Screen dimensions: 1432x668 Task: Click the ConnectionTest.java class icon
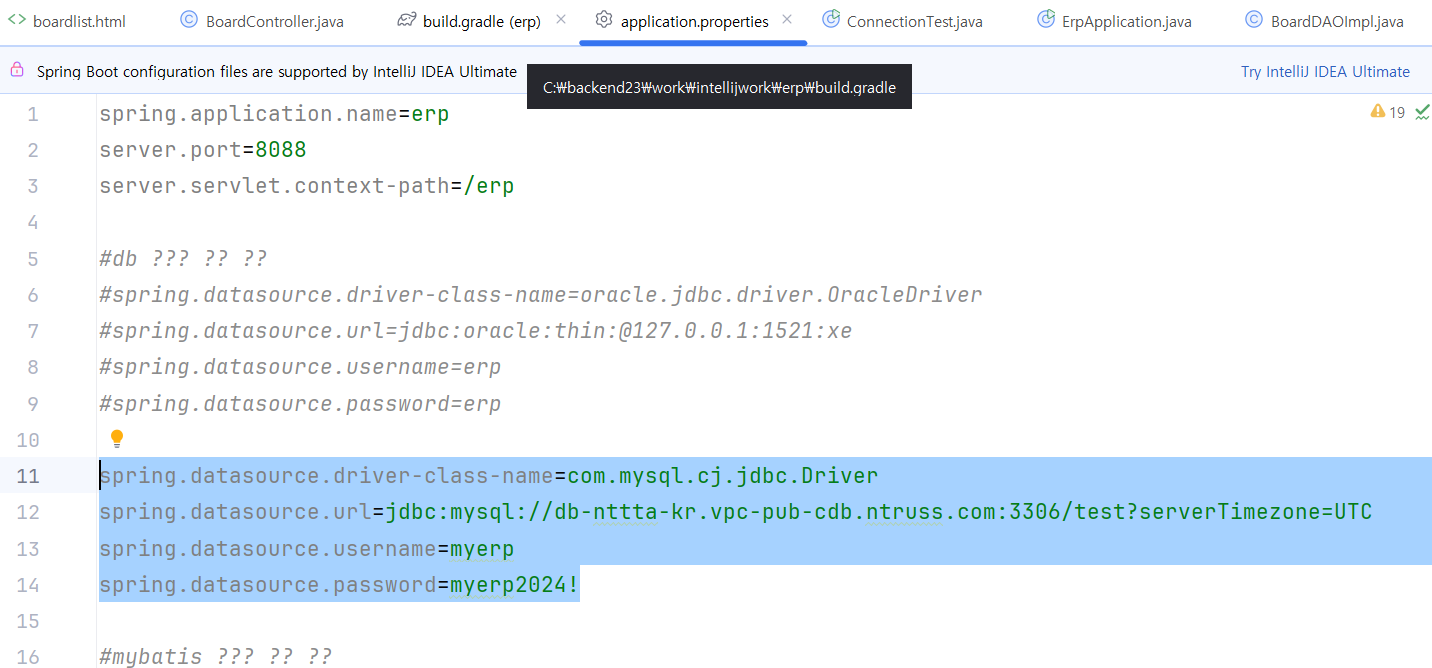point(831,19)
